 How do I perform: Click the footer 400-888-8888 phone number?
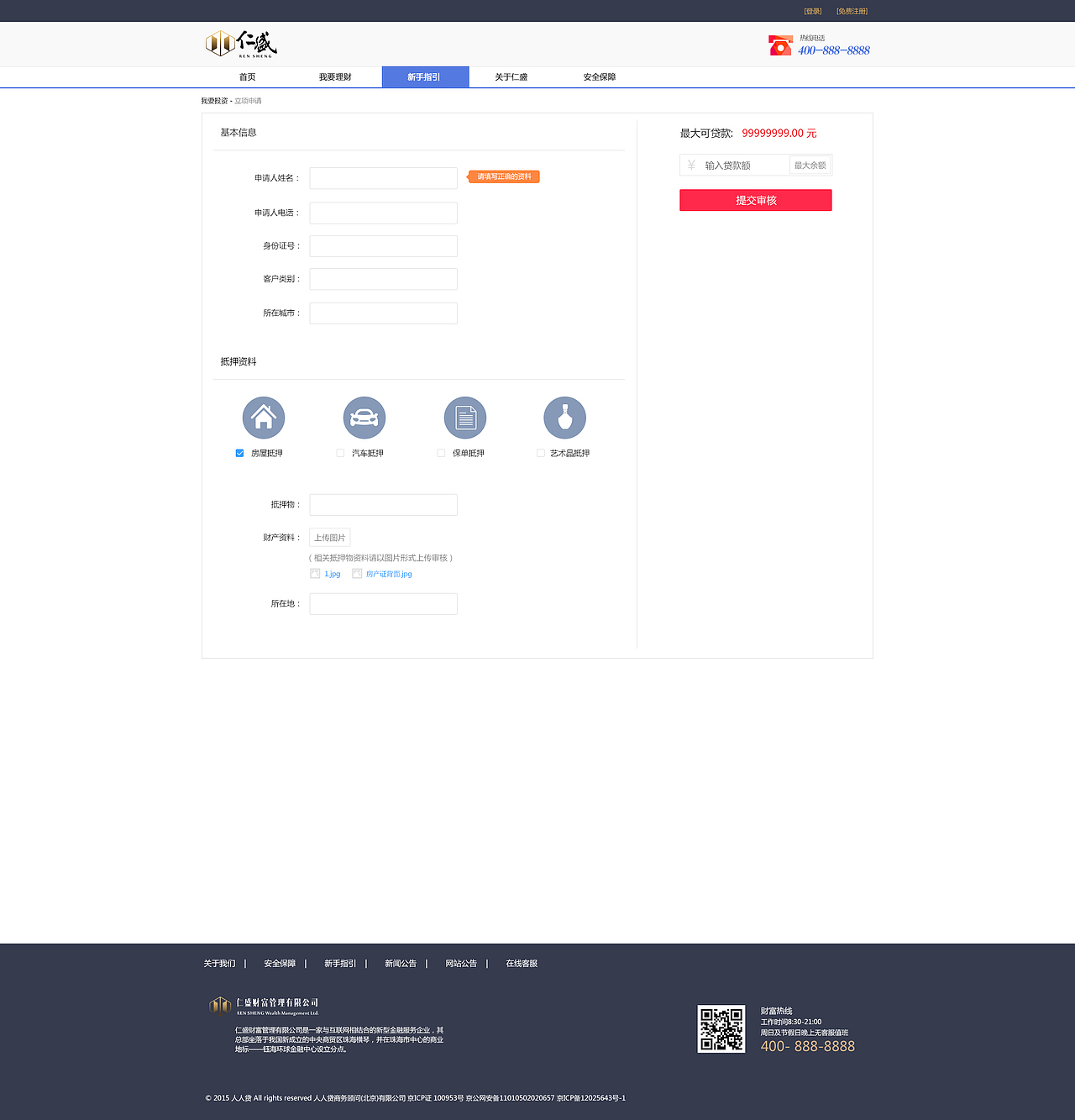pyautogui.click(x=808, y=1046)
